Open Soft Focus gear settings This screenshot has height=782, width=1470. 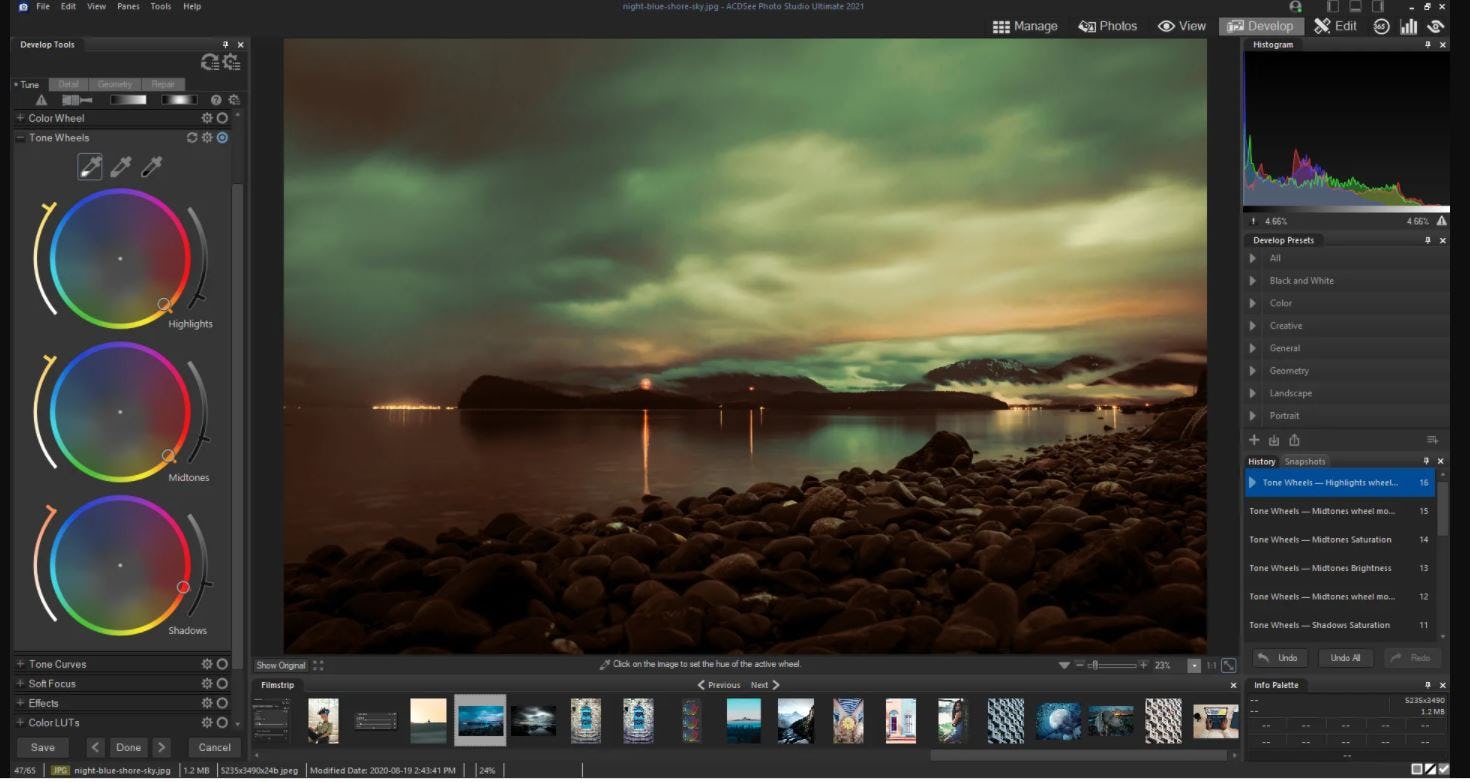tap(207, 684)
